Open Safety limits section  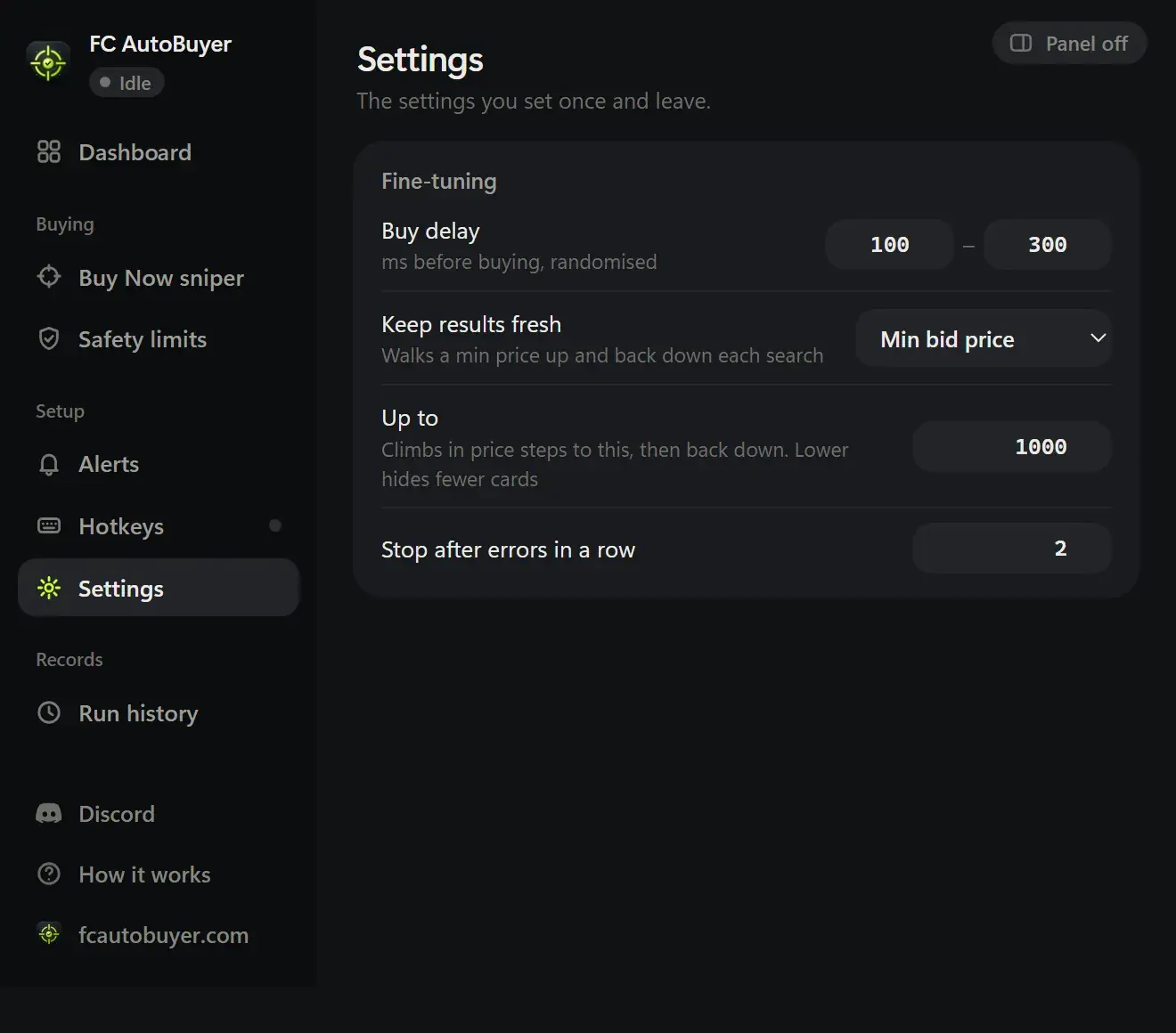click(x=159, y=339)
